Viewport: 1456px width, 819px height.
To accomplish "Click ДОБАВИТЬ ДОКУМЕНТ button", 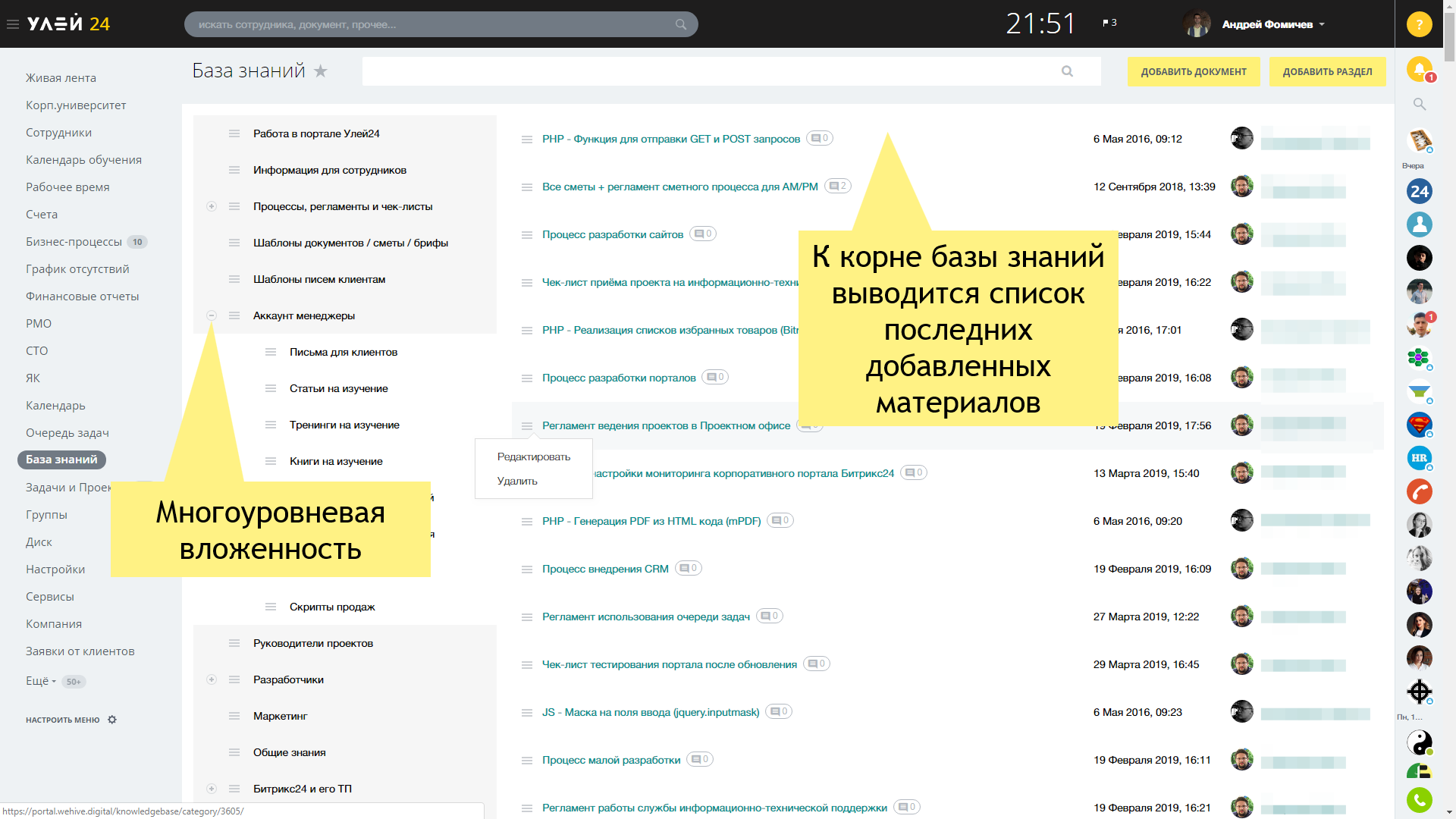I will click(x=1193, y=71).
